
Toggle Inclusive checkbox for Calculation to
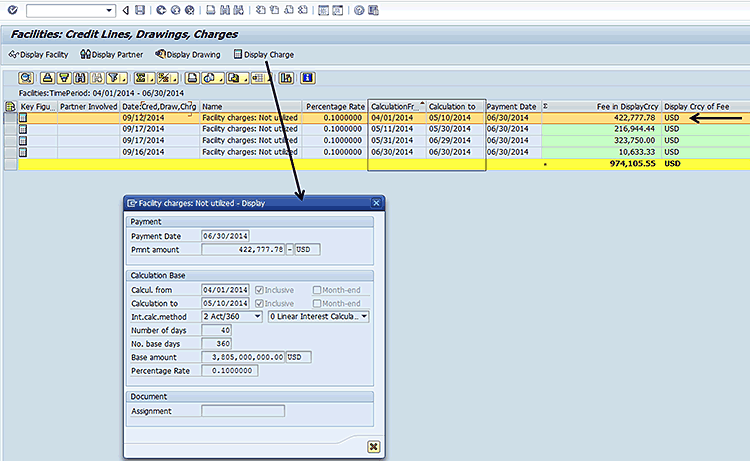click(x=259, y=303)
